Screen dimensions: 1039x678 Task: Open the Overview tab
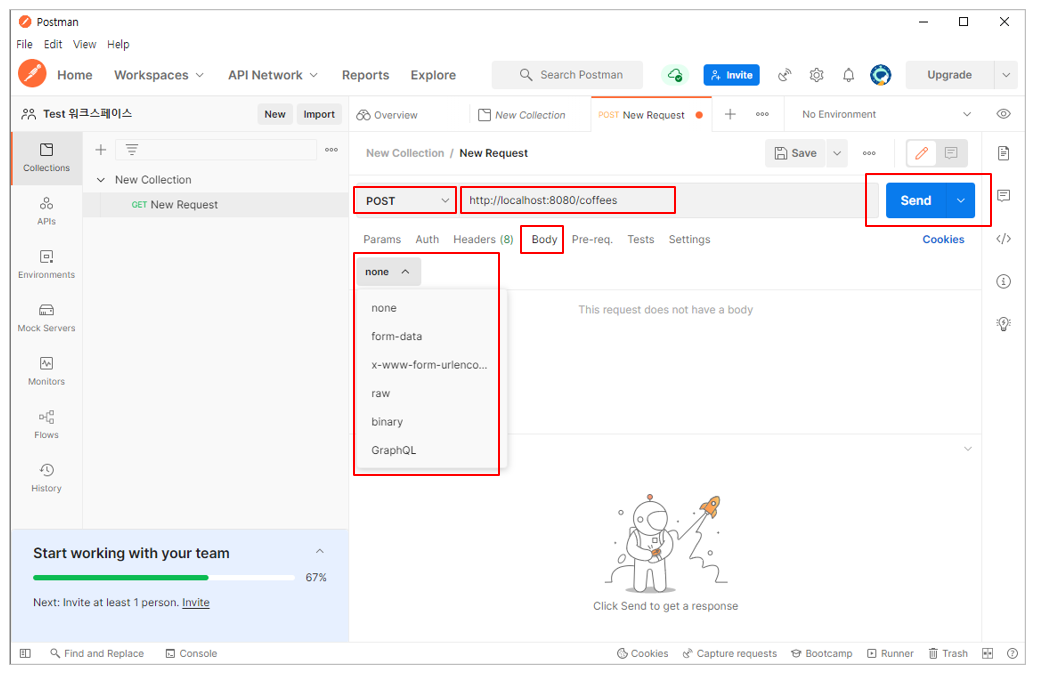point(388,115)
